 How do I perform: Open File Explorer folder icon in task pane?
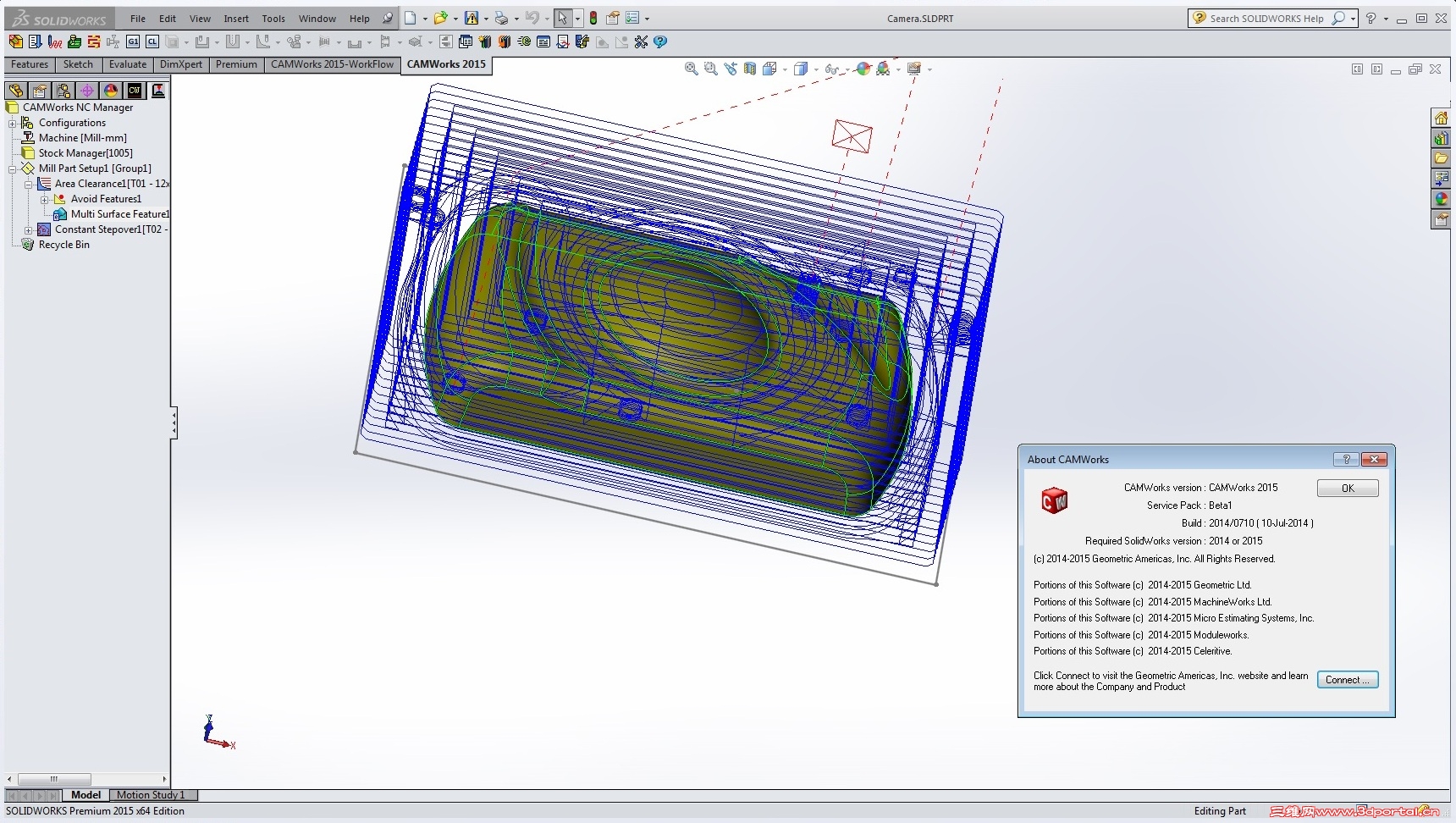pyautogui.click(x=1441, y=158)
